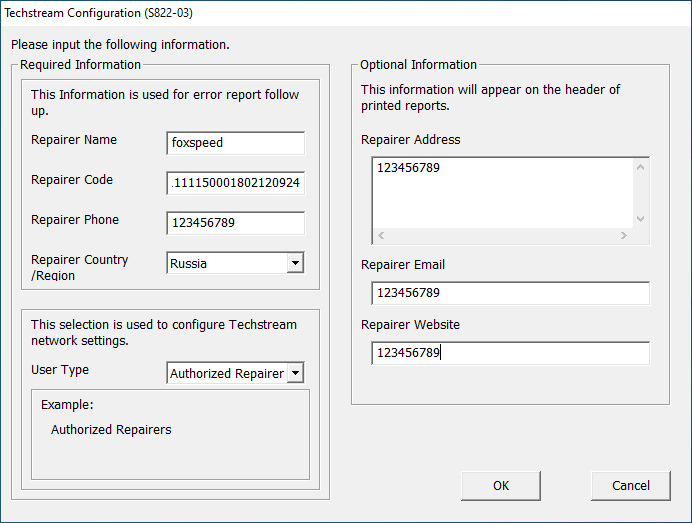
Task: Click the Repairer Name input field
Action: click(235, 143)
